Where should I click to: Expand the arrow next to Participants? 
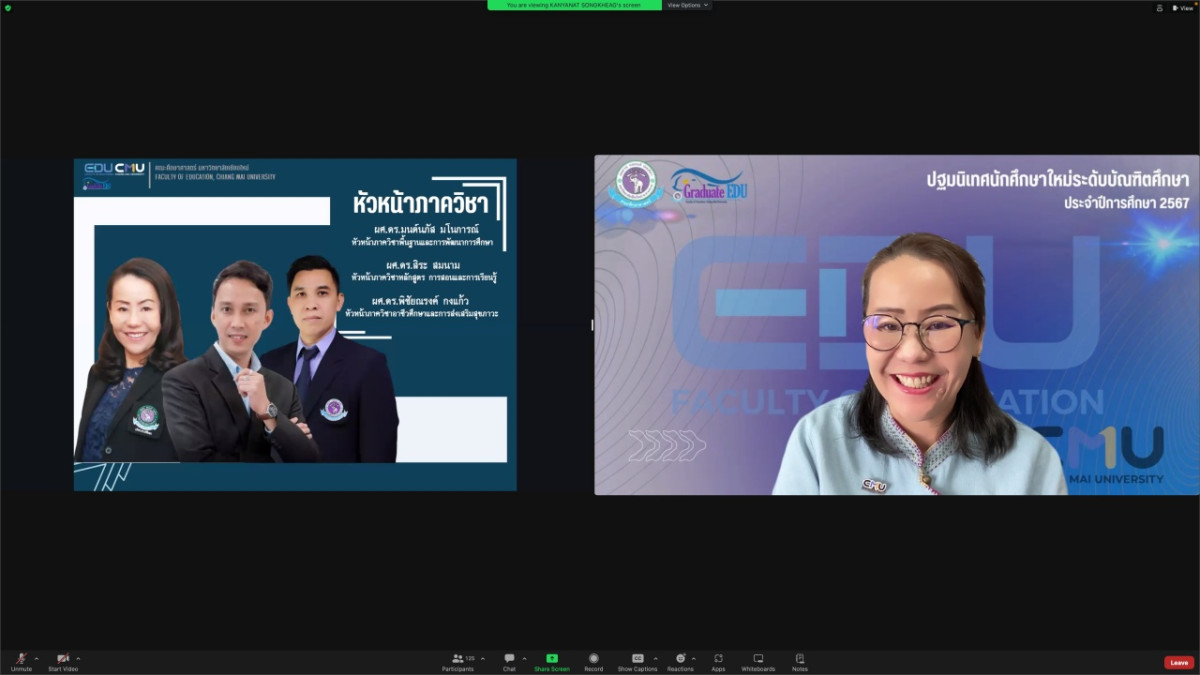(x=483, y=658)
